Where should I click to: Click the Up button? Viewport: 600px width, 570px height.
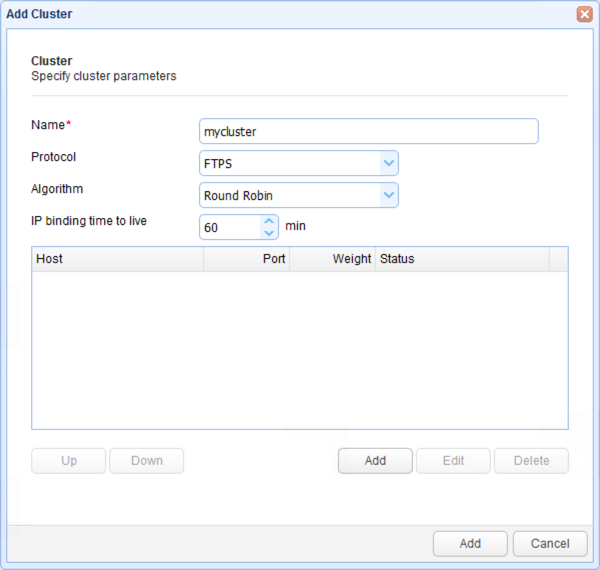coord(68,461)
